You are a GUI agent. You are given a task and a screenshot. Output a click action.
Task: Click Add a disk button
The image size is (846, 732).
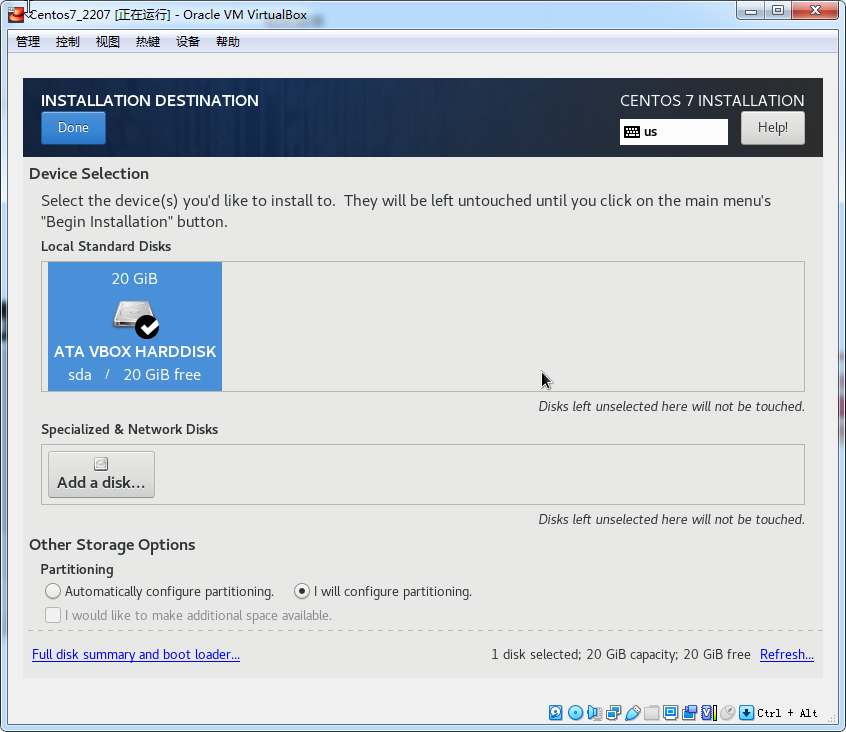tap(101, 474)
